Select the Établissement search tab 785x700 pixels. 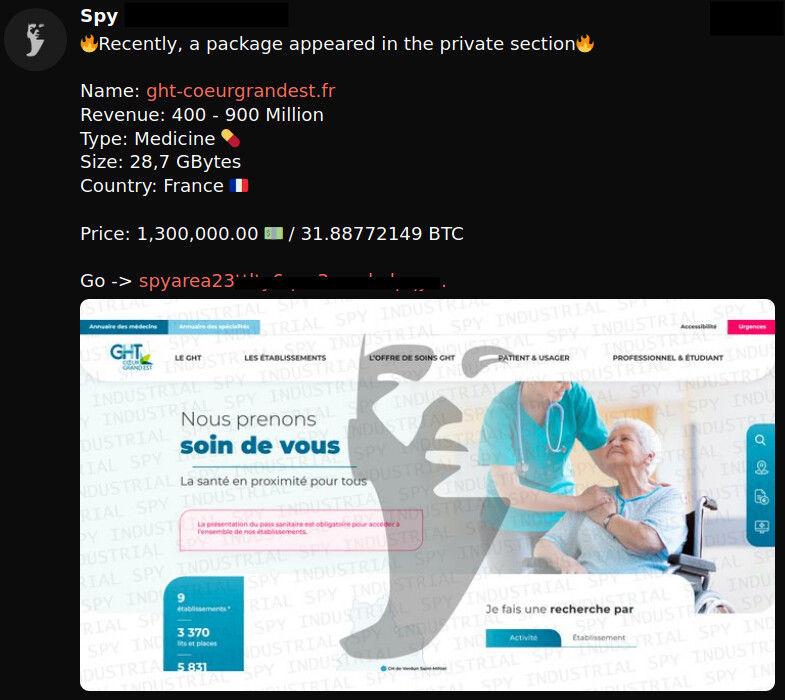(x=599, y=637)
